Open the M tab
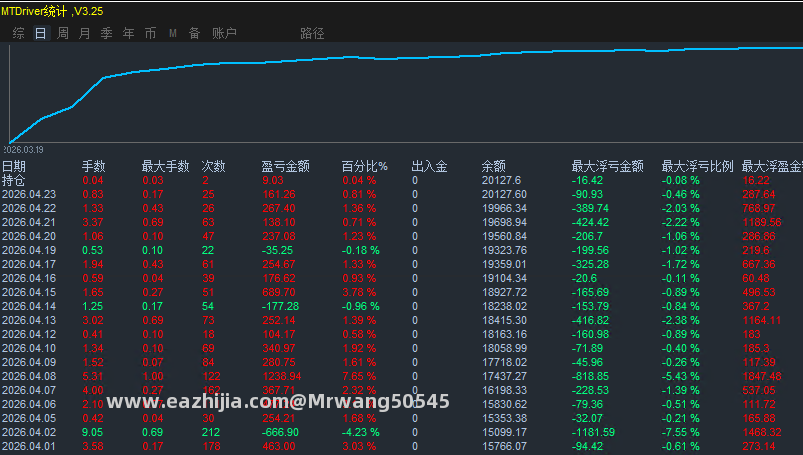 point(173,33)
